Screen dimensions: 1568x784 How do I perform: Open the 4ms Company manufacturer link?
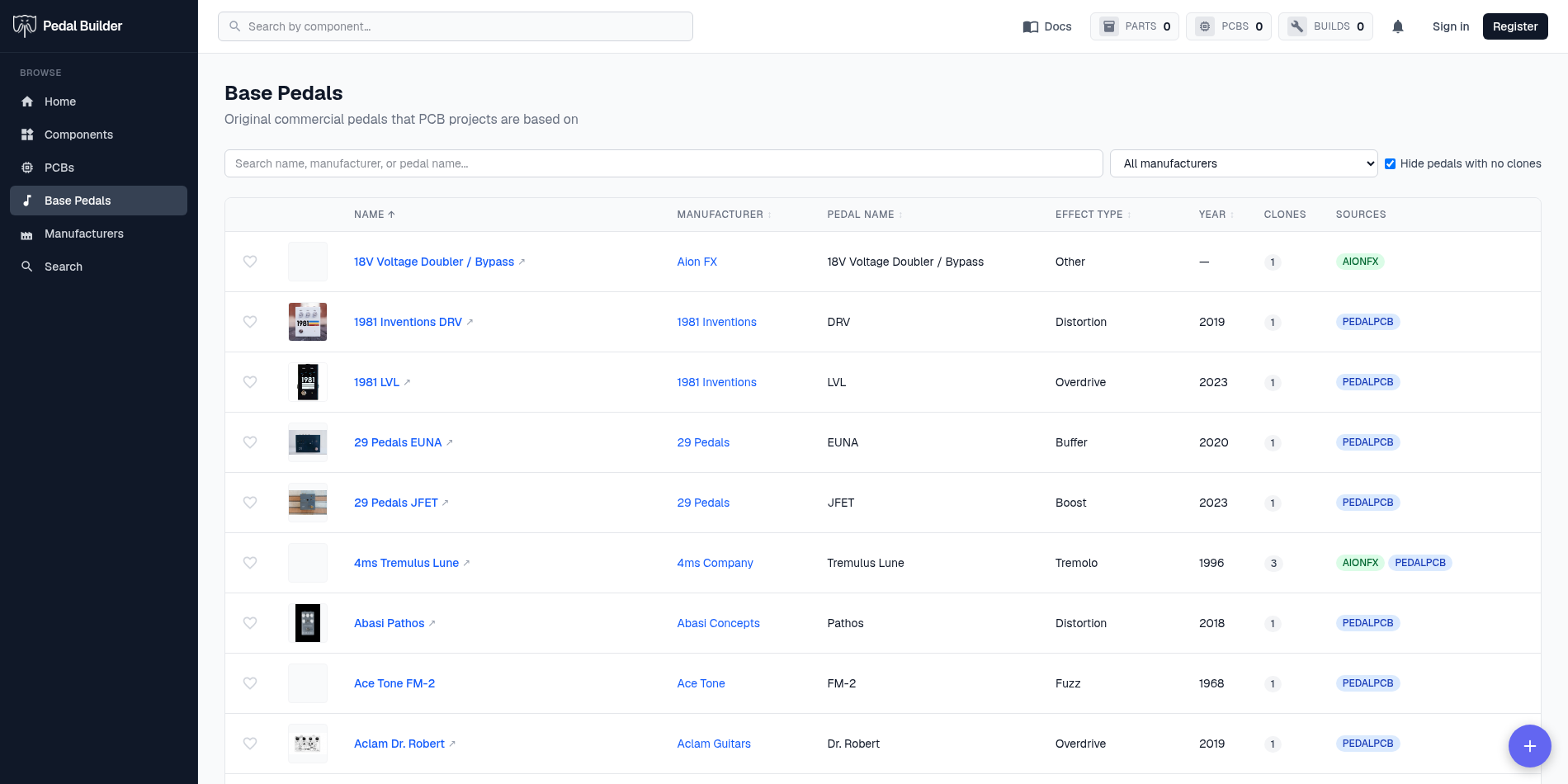point(716,563)
